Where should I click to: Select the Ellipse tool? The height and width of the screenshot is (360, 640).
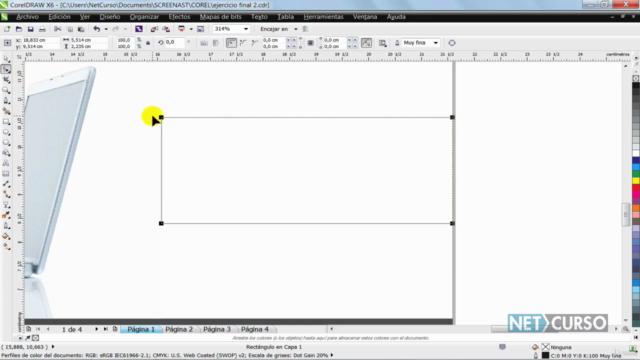pyautogui.click(x=6, y=132)
